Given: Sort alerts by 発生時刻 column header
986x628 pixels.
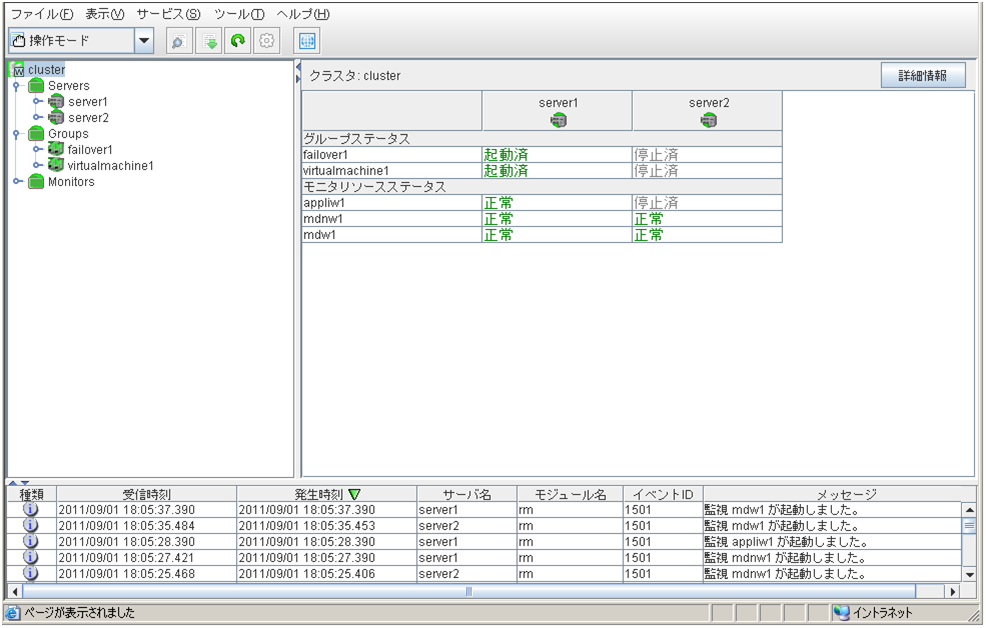Looking at the screenshot, I should tap(326, 494).
